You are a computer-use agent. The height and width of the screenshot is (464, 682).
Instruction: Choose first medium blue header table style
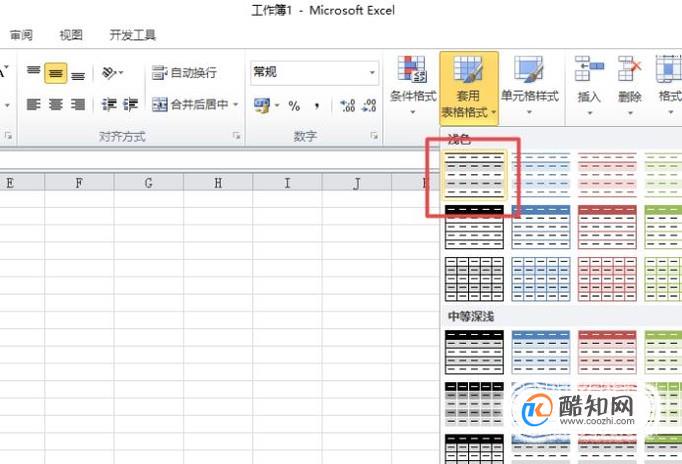[x=541, y=352]
